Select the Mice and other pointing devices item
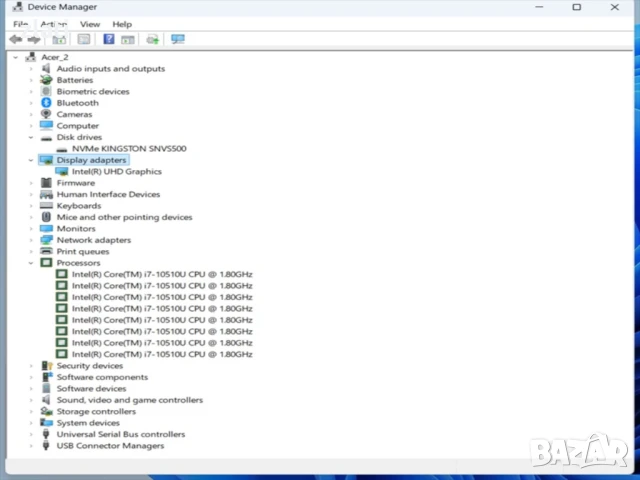 [x=124, y=217]
